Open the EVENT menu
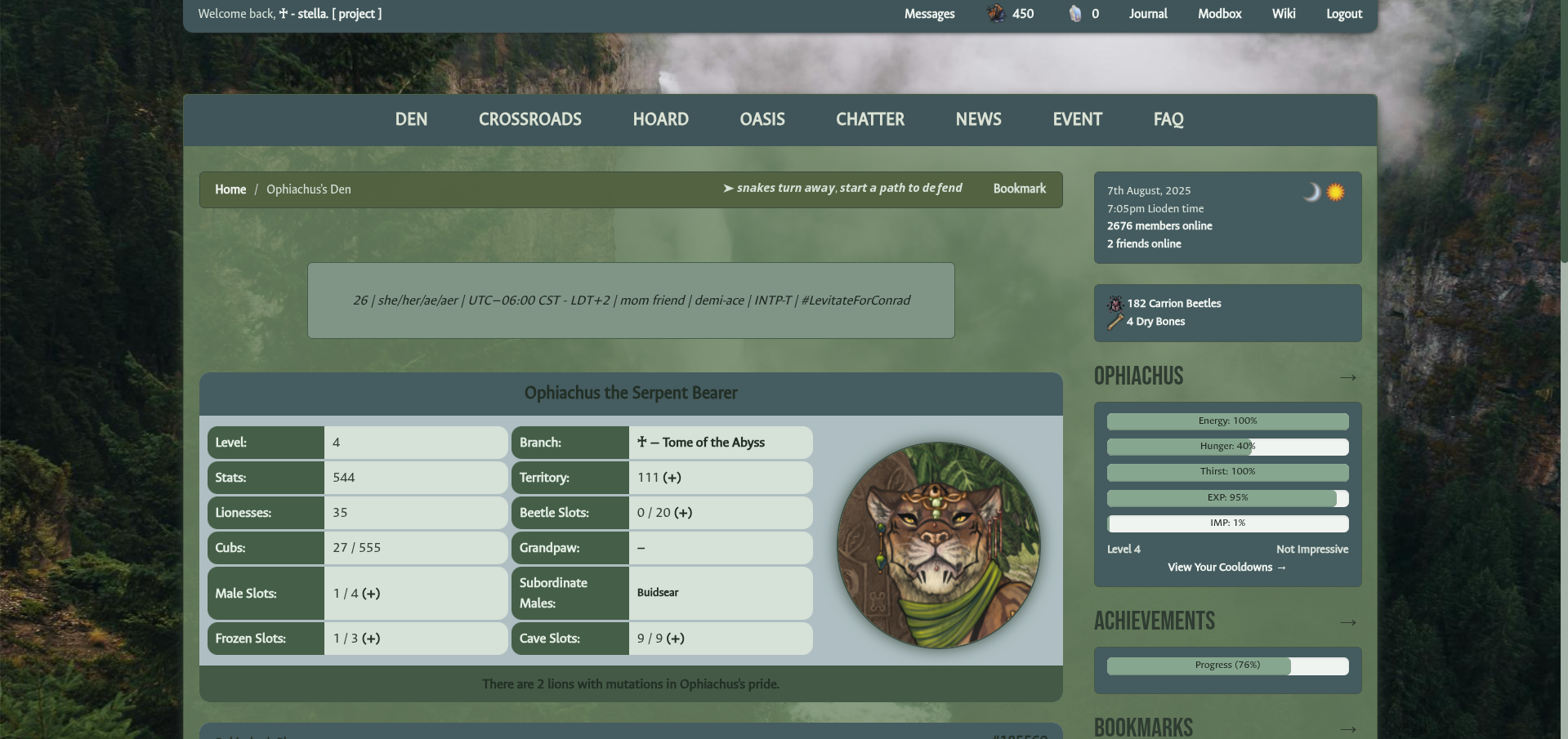 coord(1078,119)
